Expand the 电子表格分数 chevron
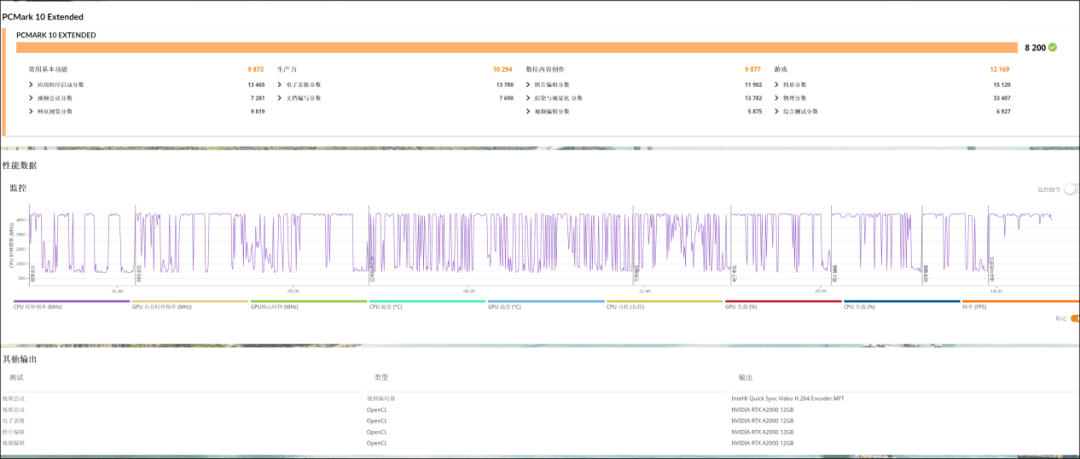The image size is (1080, 459). coord(281,85)
